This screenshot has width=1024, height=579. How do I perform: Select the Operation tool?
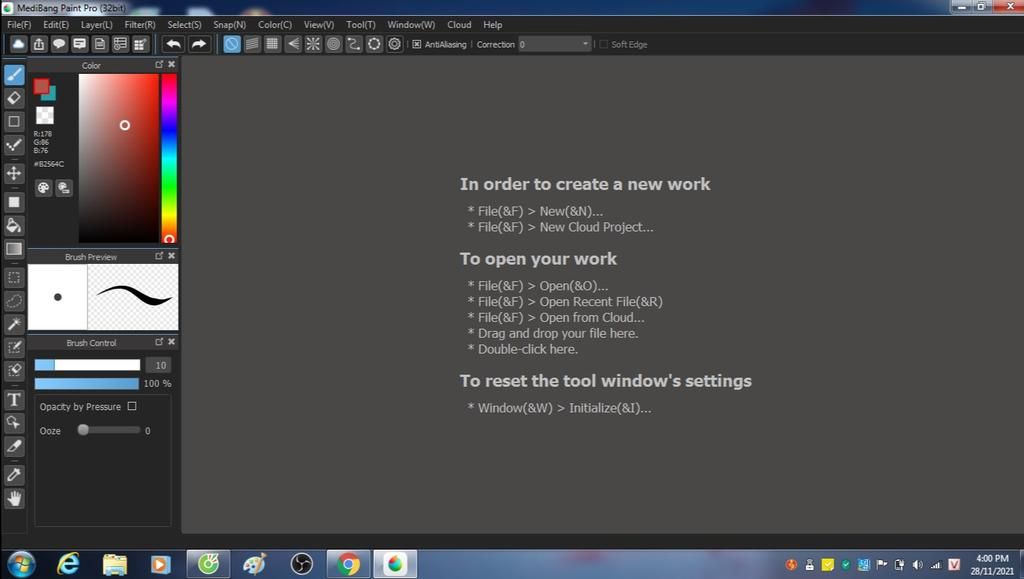point(14,423)
